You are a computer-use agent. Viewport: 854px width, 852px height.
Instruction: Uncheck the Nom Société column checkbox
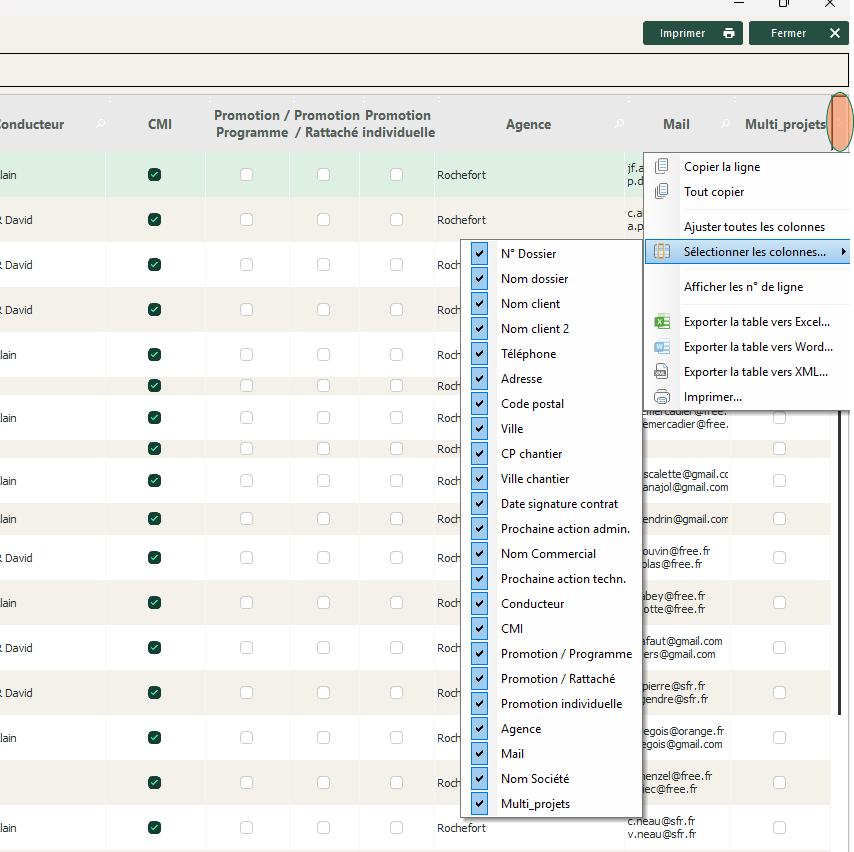coord(480,779)
